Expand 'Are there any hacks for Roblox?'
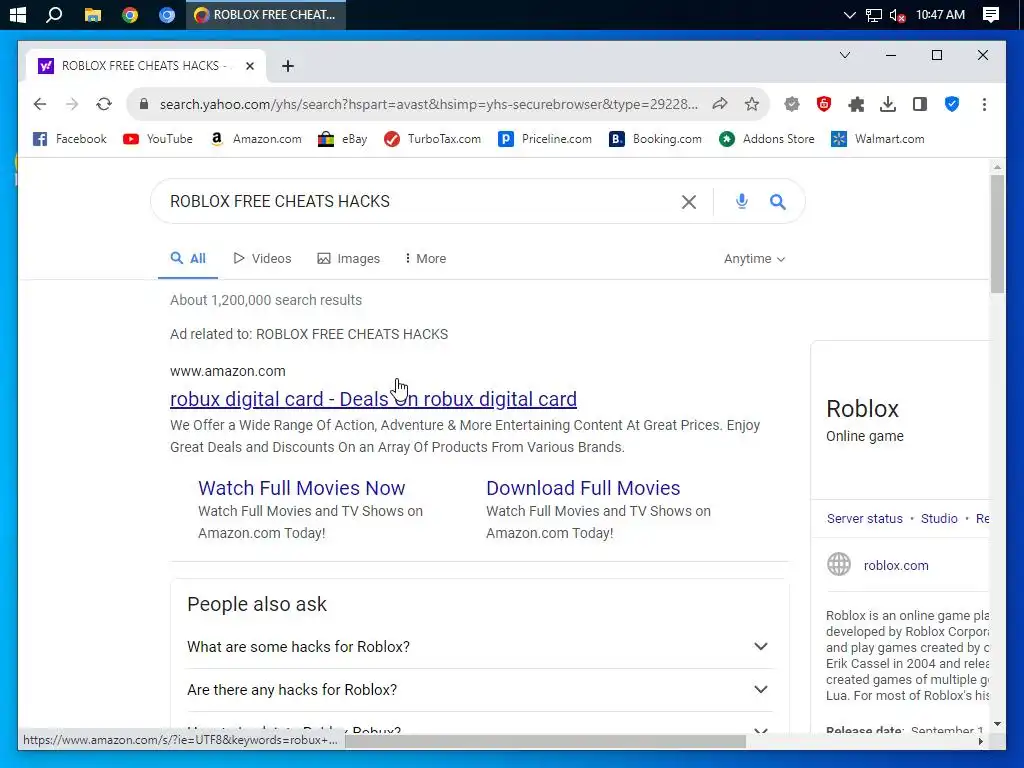Screen dimensions: 1024x768 (x=479, y=690)
